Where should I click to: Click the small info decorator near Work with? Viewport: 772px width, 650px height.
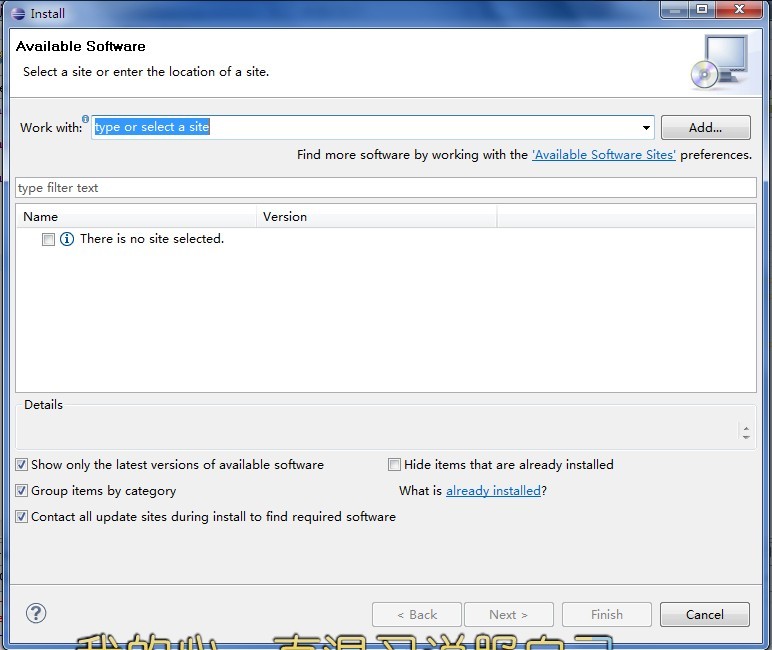pyautogui.click(x=86, y=119)
